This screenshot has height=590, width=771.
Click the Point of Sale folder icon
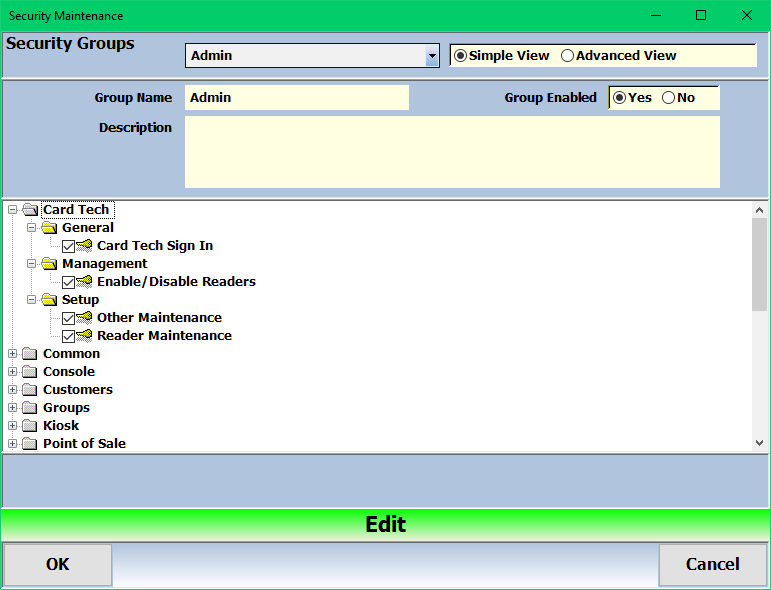(30, 444)
